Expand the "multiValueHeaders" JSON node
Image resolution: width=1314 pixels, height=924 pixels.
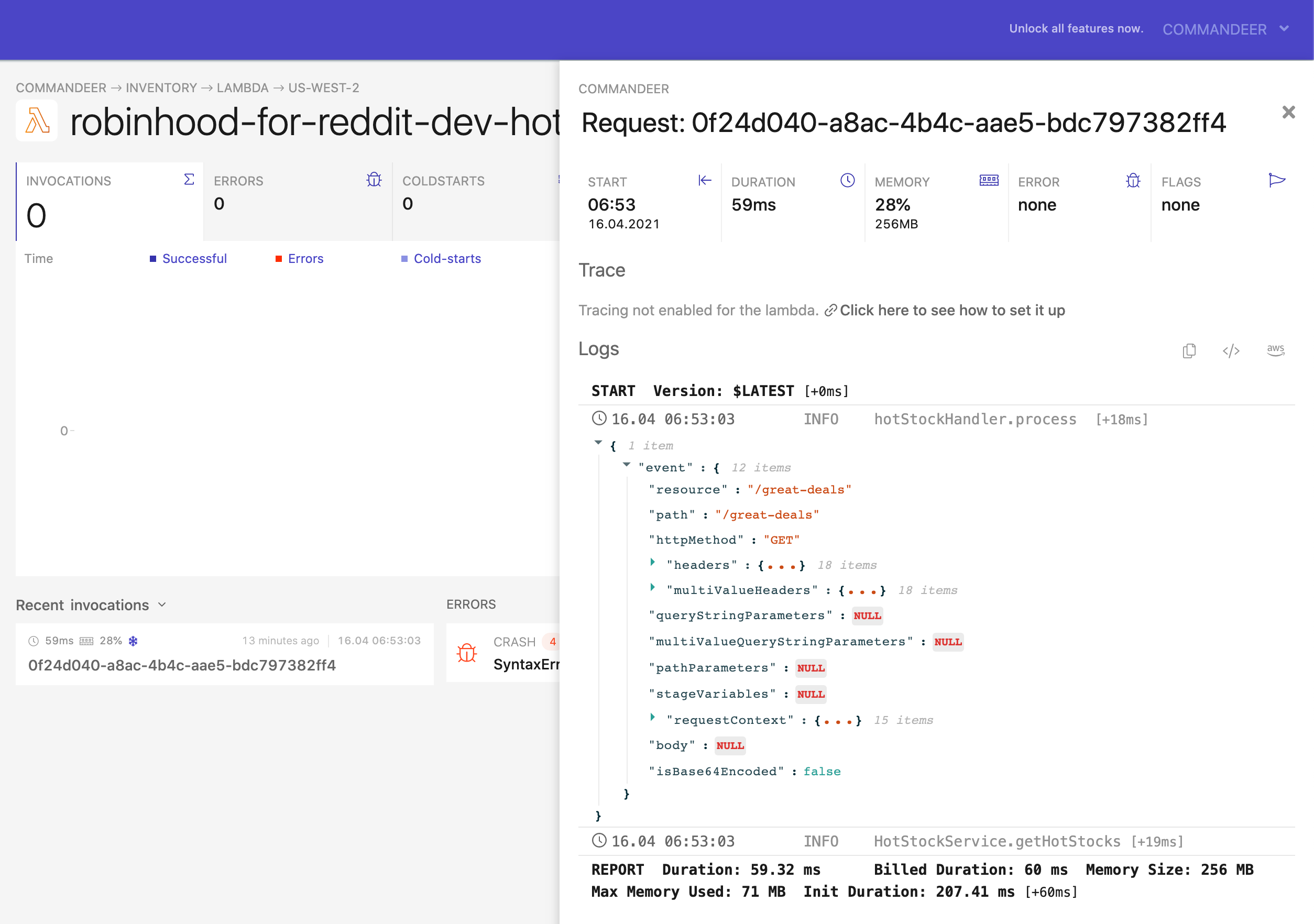652,587
